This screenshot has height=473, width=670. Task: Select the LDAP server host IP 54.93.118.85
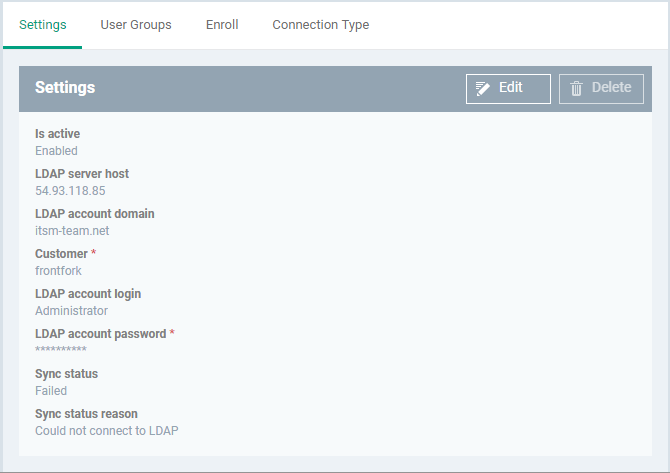pyautogui.click(x=70, y=191)
